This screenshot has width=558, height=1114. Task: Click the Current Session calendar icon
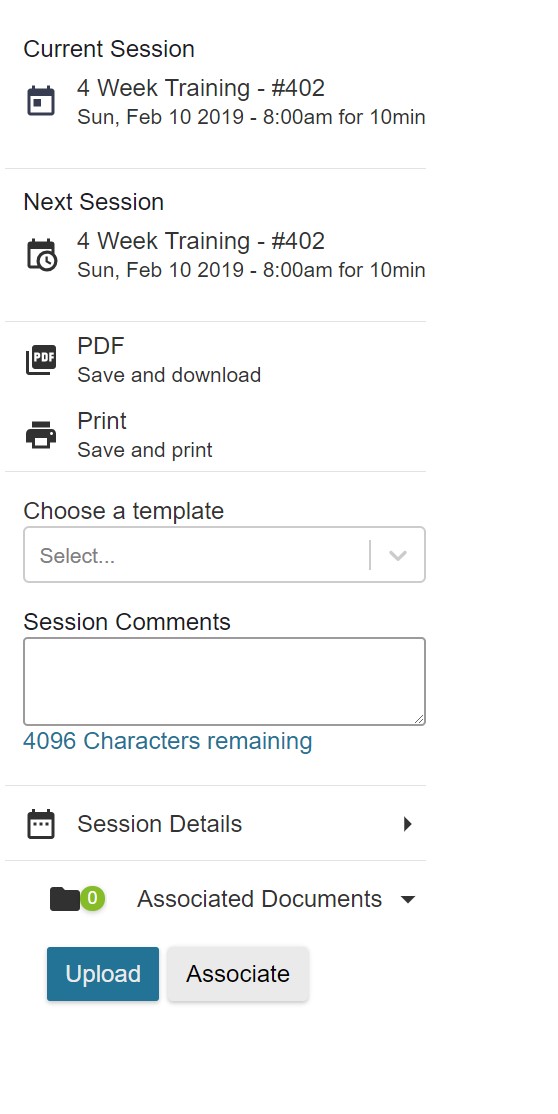point(41,101)
